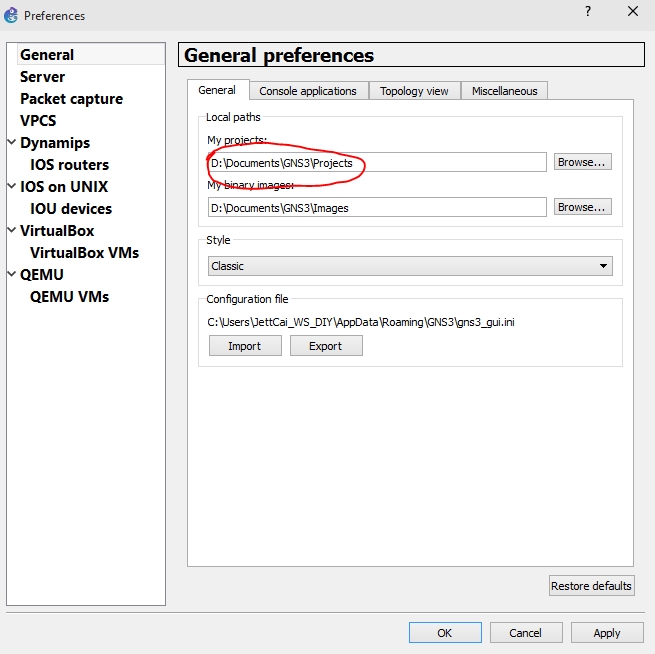655x654 pixels.
Task: Select Server in the preferences tree
Action: click(43, 77)
